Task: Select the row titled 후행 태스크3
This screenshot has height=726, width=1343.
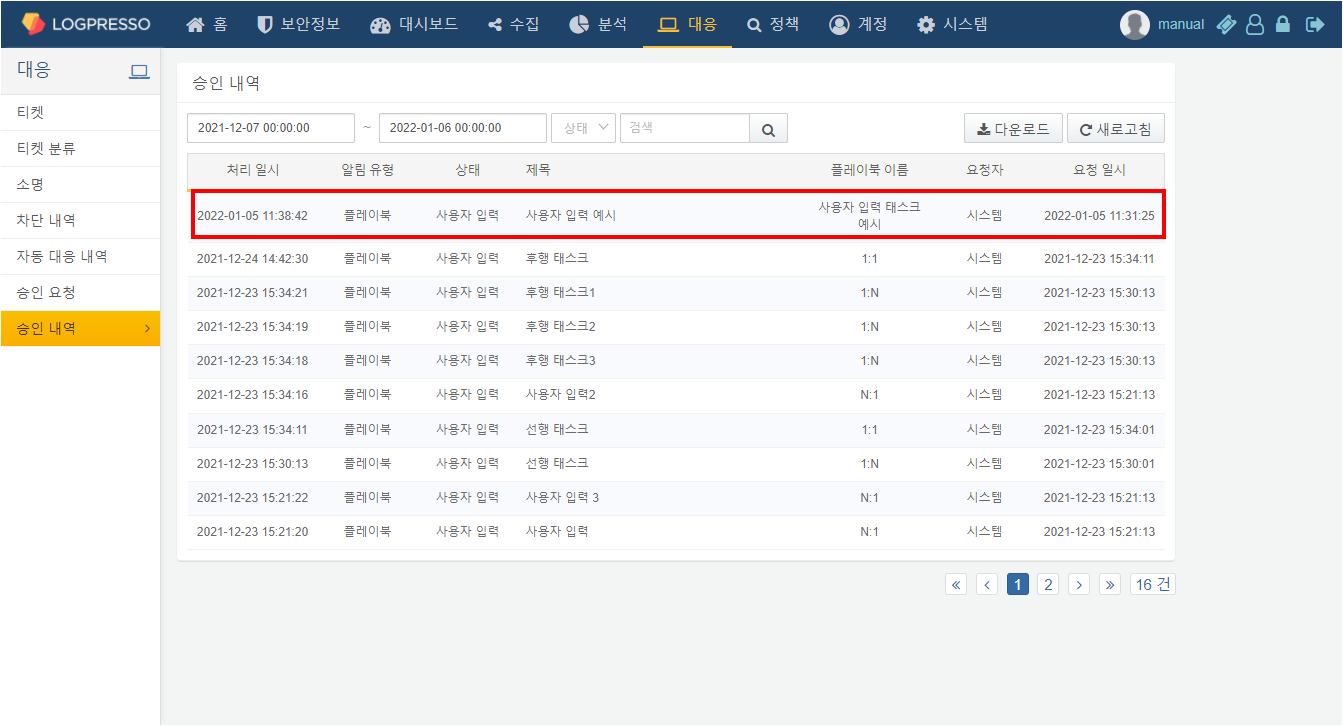Action: [676, 361]
